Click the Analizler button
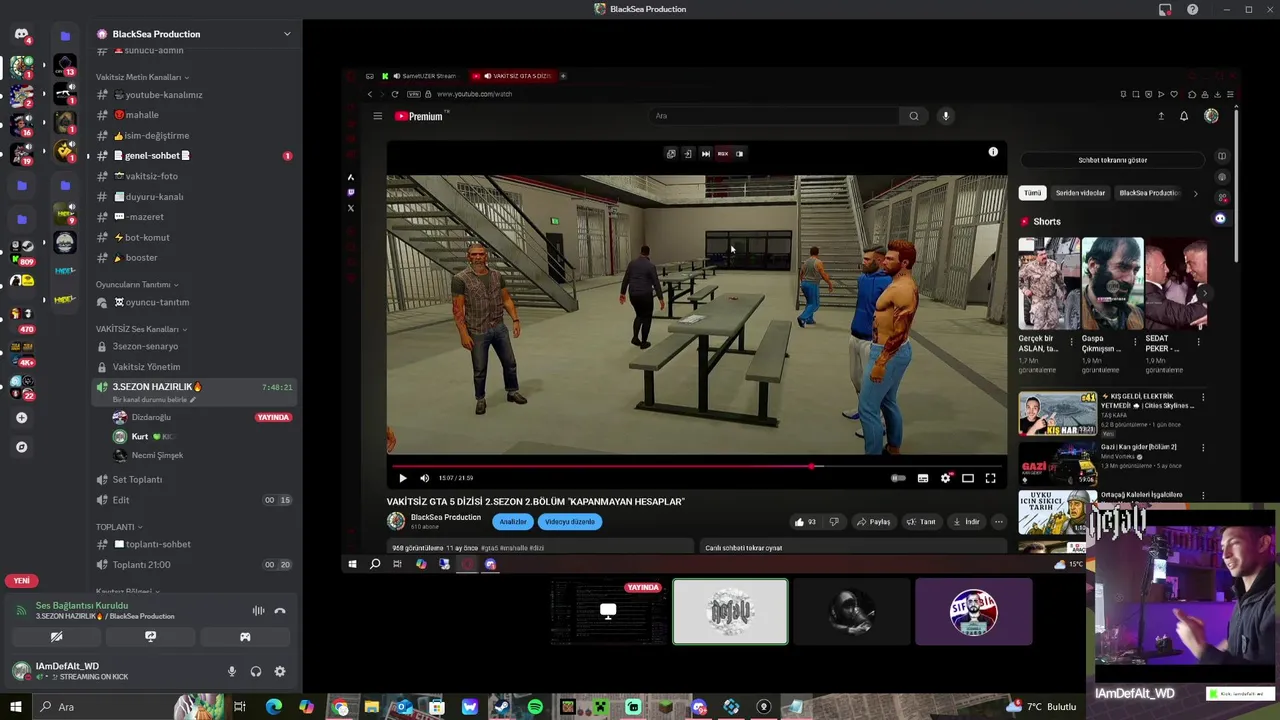Viewport: 1280px width, 720px height. point(513,522)
